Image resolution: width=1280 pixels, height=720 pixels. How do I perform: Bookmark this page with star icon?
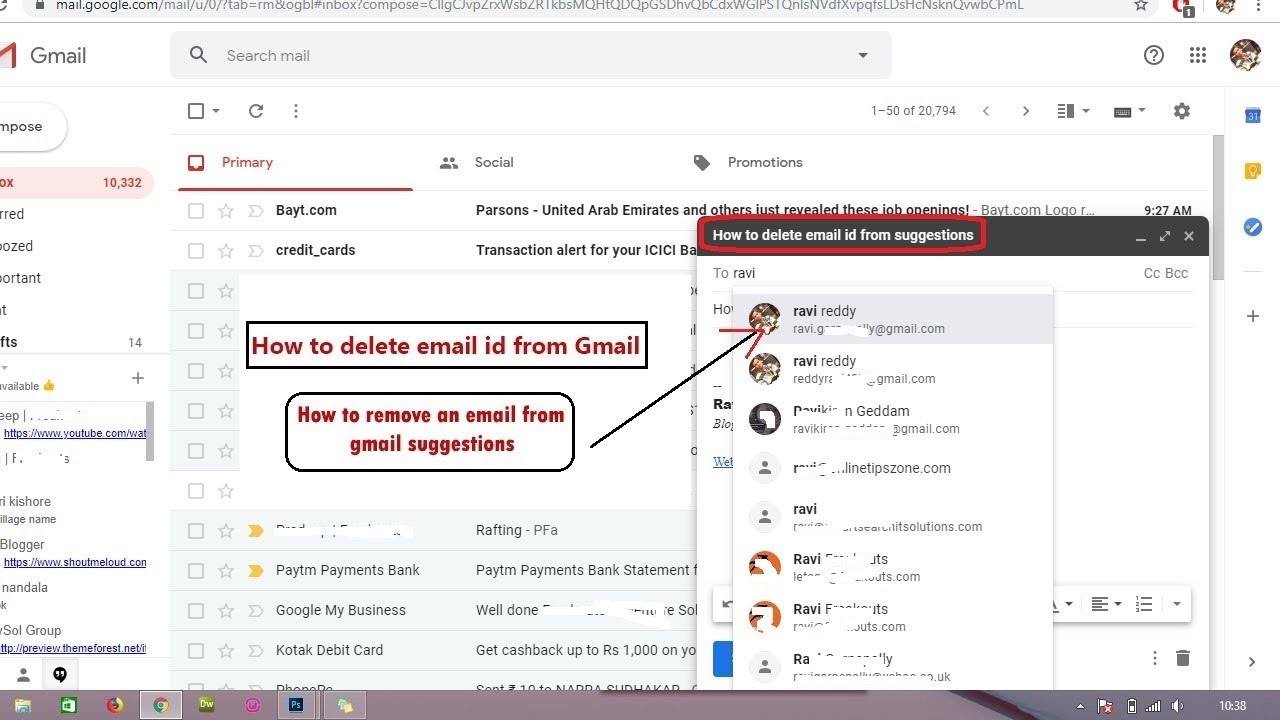(1141, 5)
